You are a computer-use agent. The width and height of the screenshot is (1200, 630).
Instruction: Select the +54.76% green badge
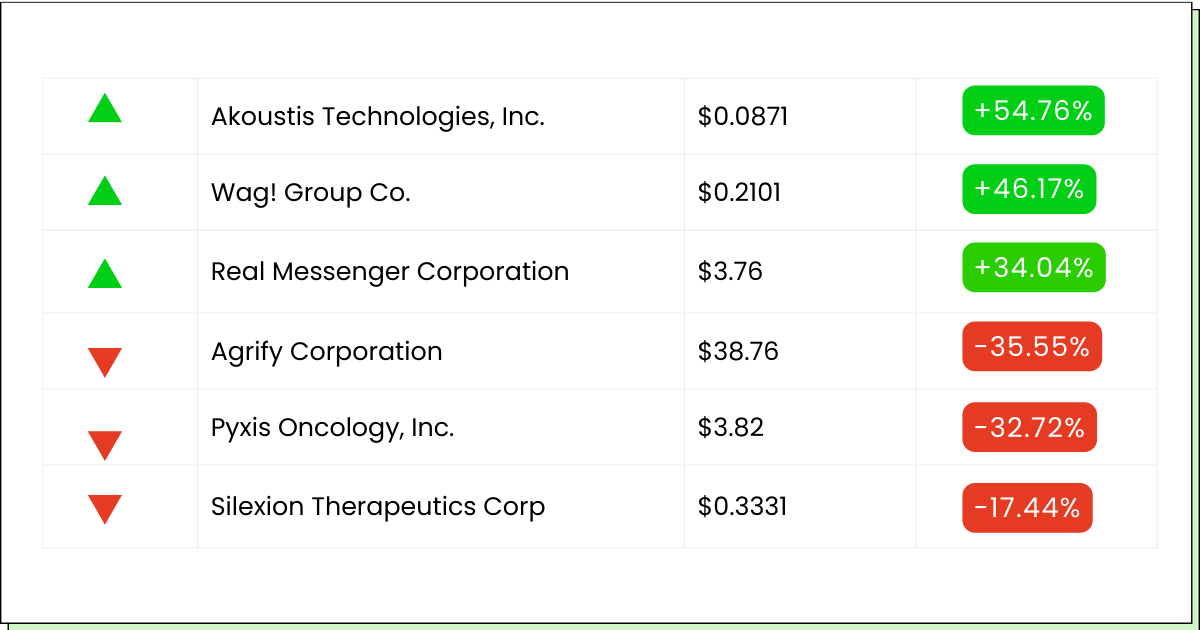click(1033, 110)
